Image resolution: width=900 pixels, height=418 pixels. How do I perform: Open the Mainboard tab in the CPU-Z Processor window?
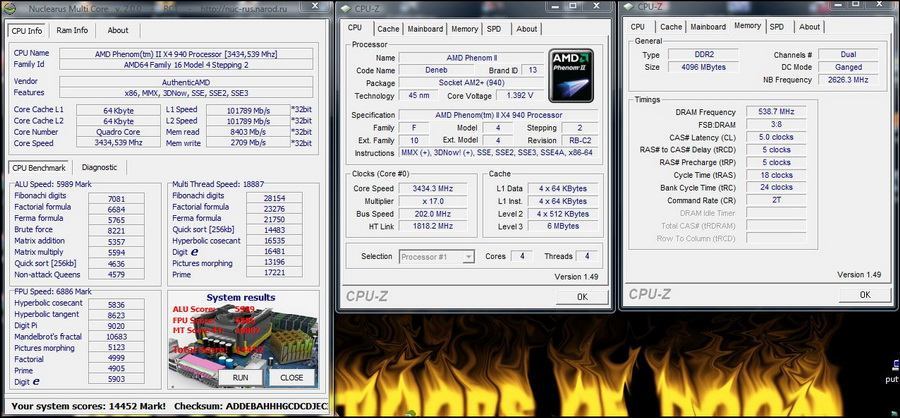tap(425, 29)
